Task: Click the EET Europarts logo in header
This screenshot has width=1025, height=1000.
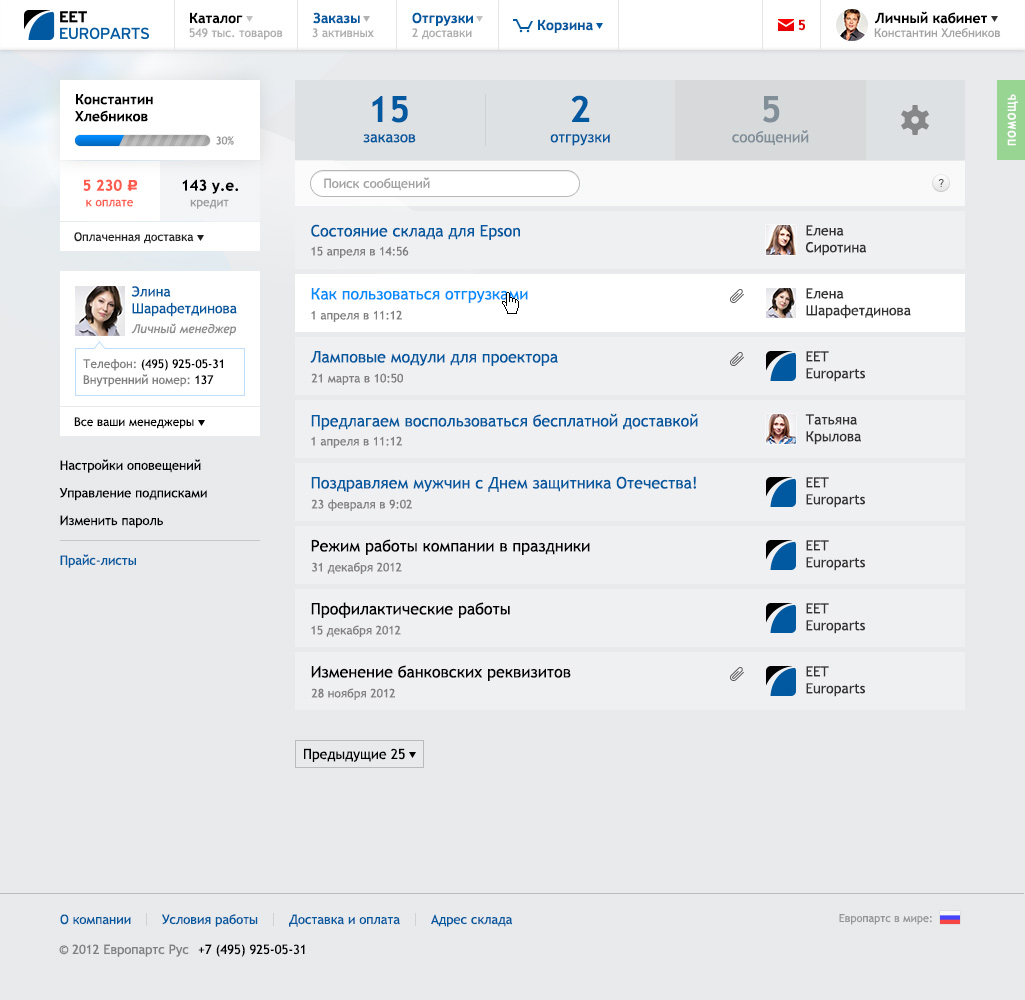Action: pyautogui.click(x=87, y=25)
